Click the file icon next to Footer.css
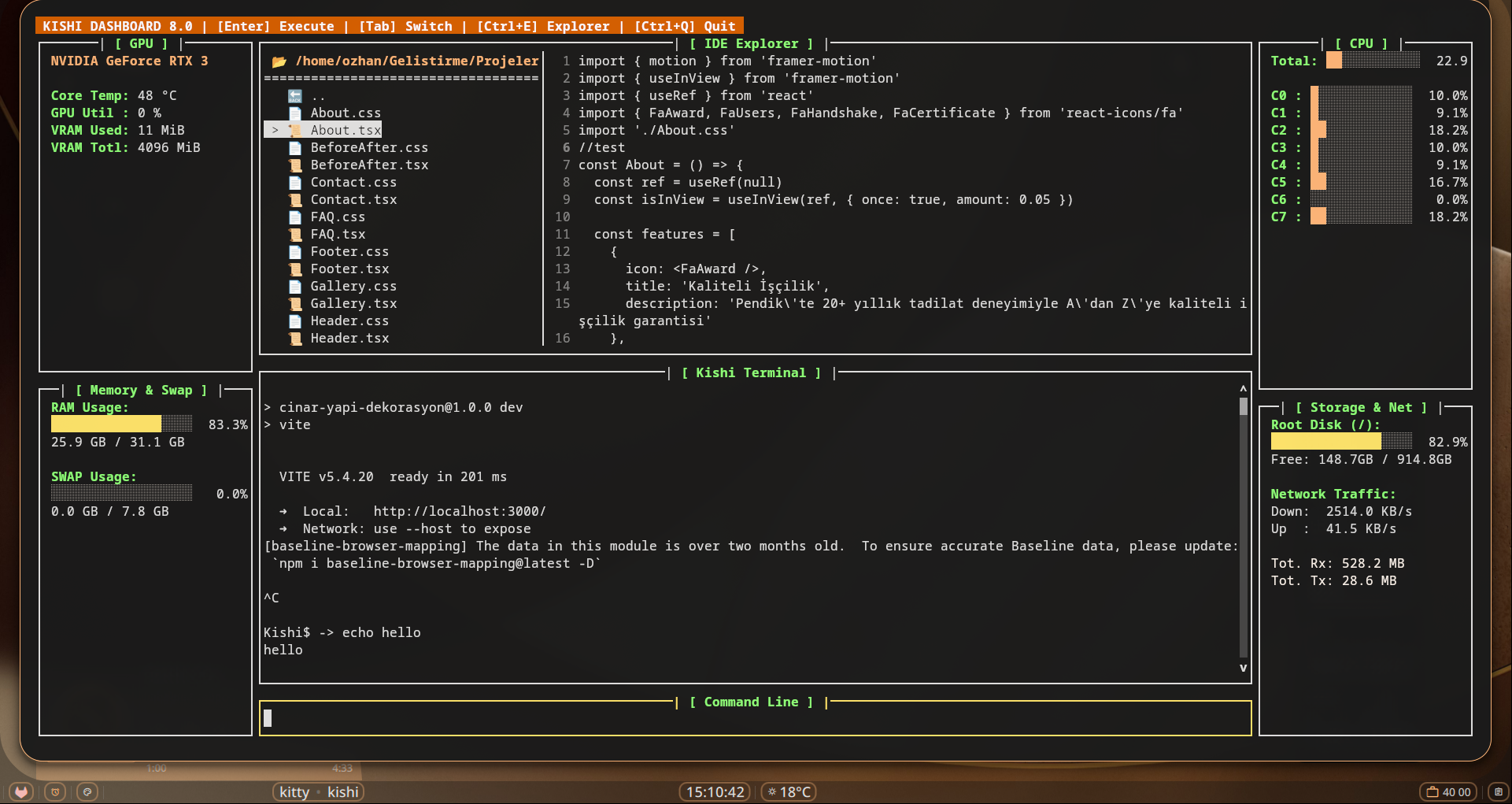 point(295,252)
